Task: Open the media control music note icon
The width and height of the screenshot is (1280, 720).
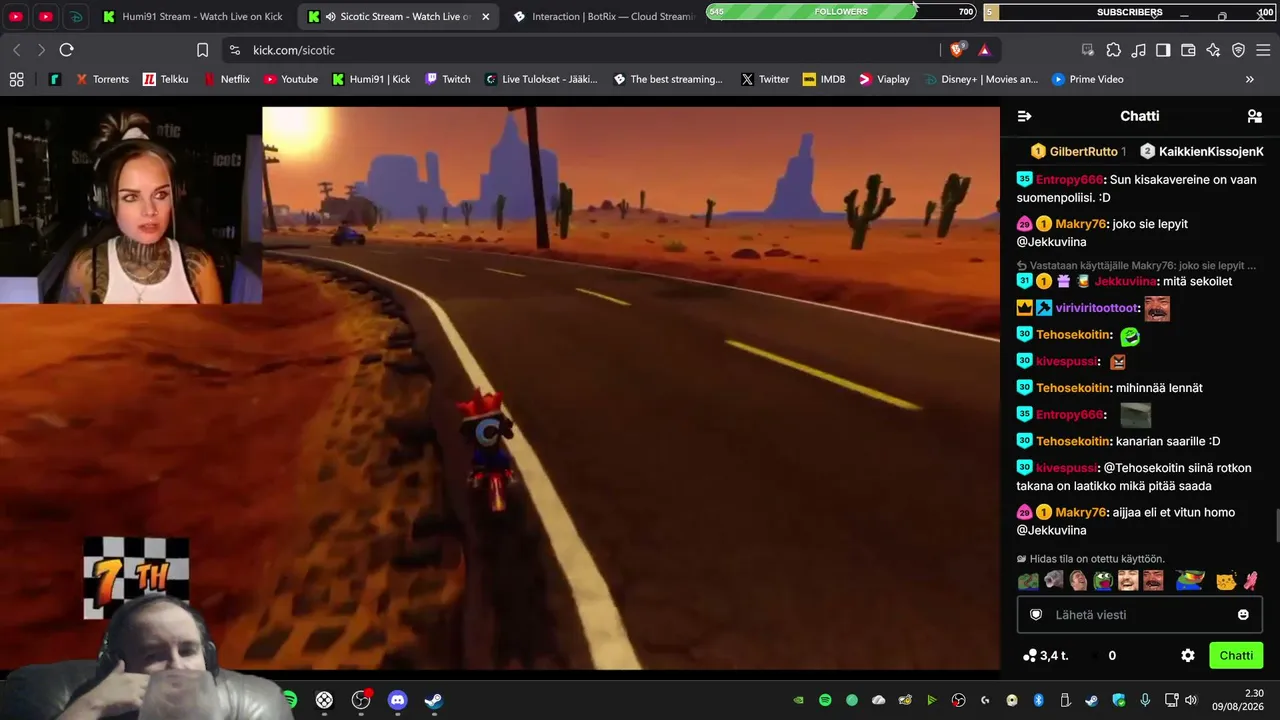Action: (x=1138, y=50)
